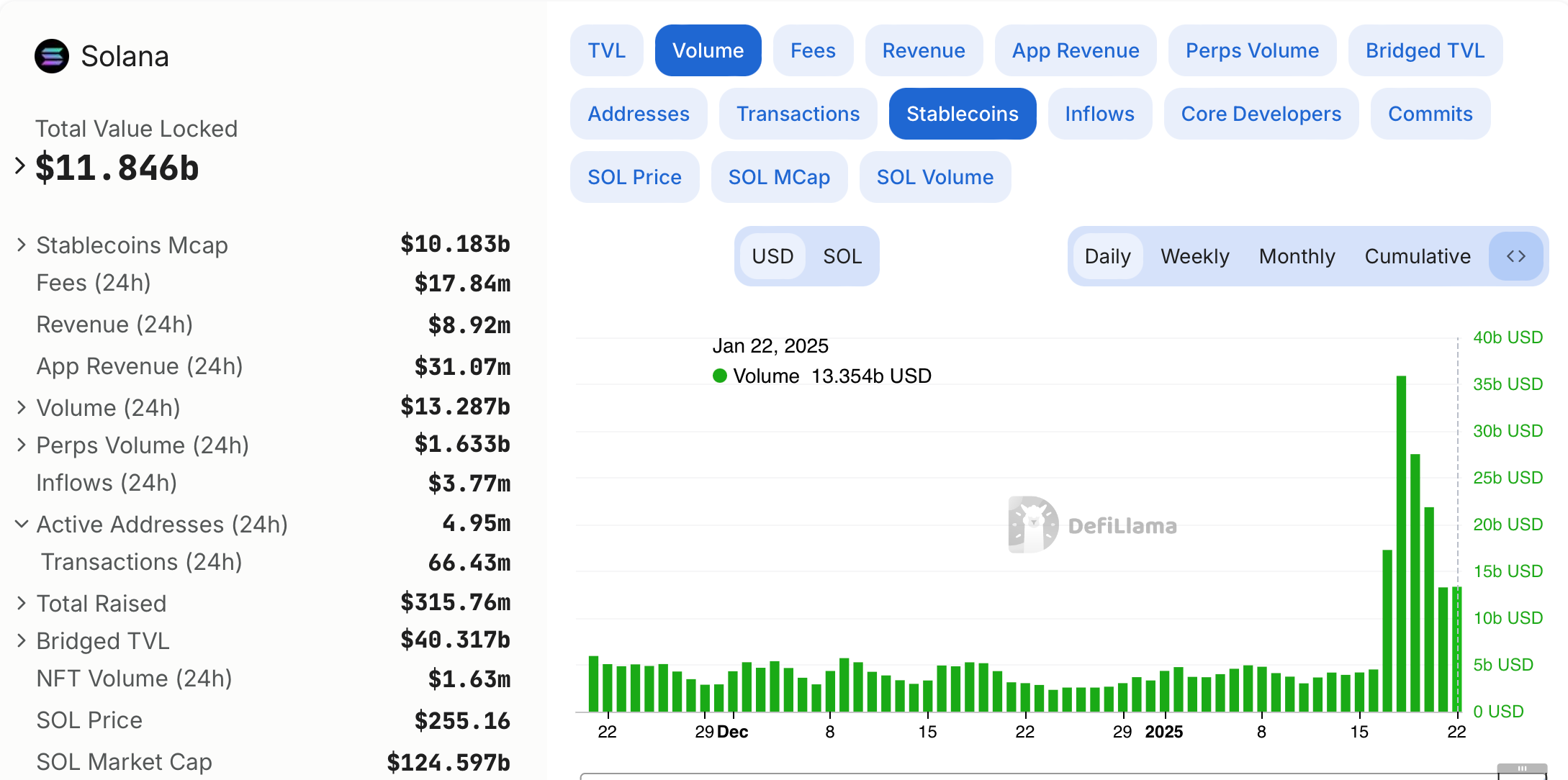Image resolution: width=1568 pixels, height=780 pixels.
Task: Click the Jan 22 volume bar
Action: [x=1457, y=649]
